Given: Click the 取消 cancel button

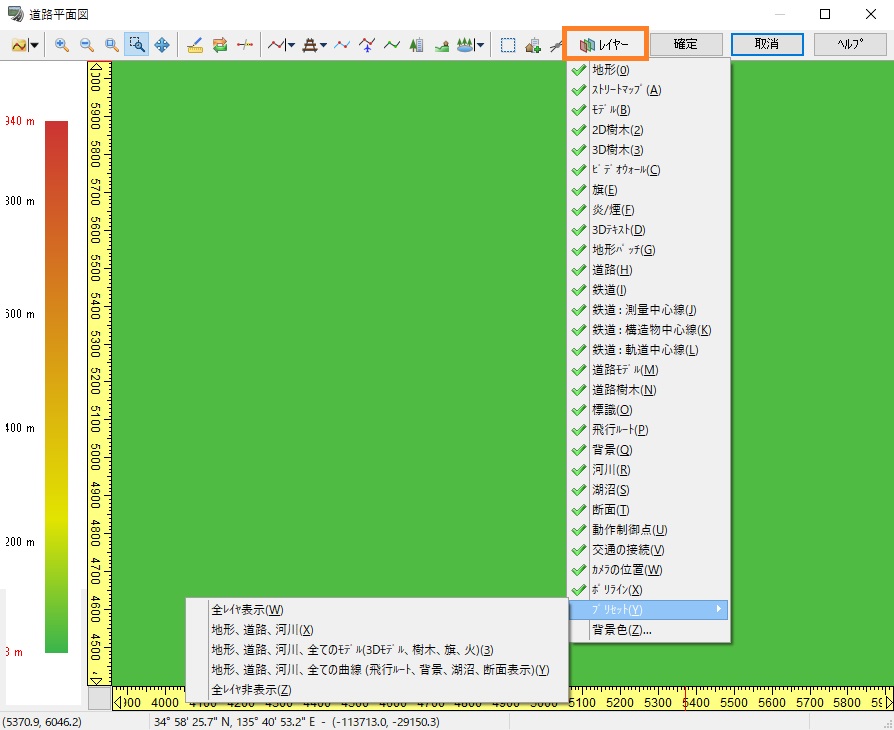Looking at the screenshot, I should [x=767, y=44].
